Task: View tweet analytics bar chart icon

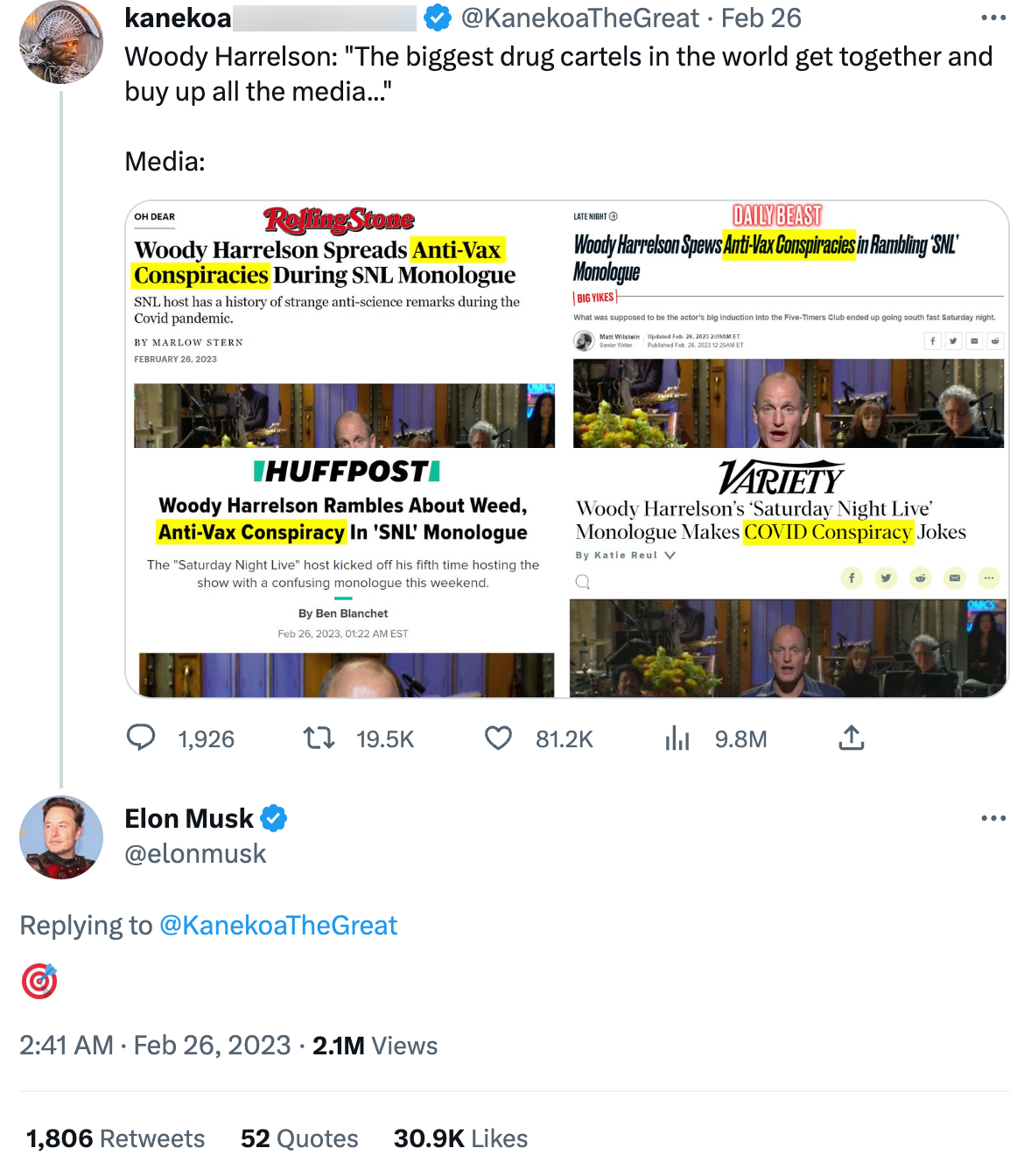Action: point(677,738)
